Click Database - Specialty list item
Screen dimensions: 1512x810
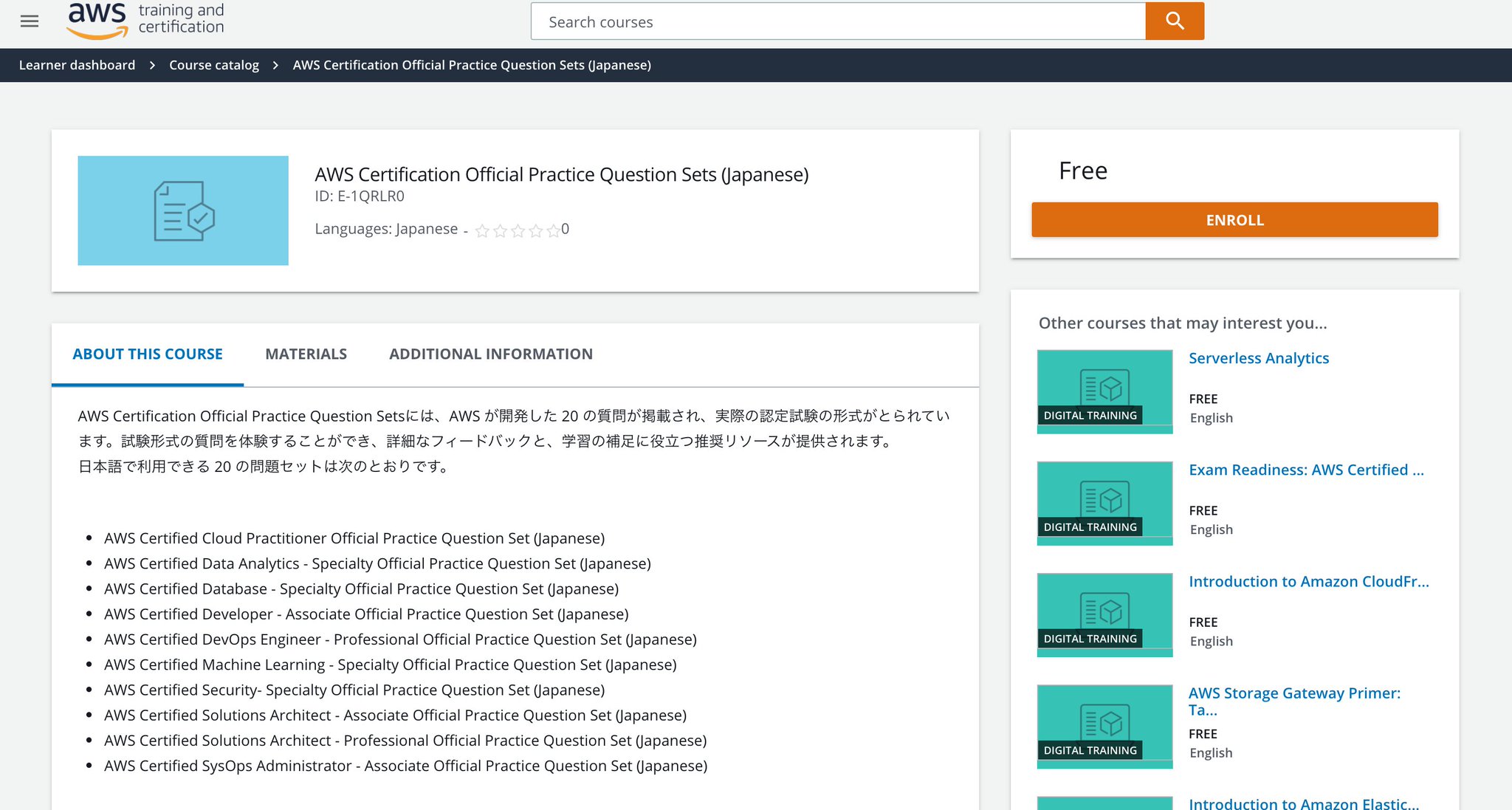[361, 588]
